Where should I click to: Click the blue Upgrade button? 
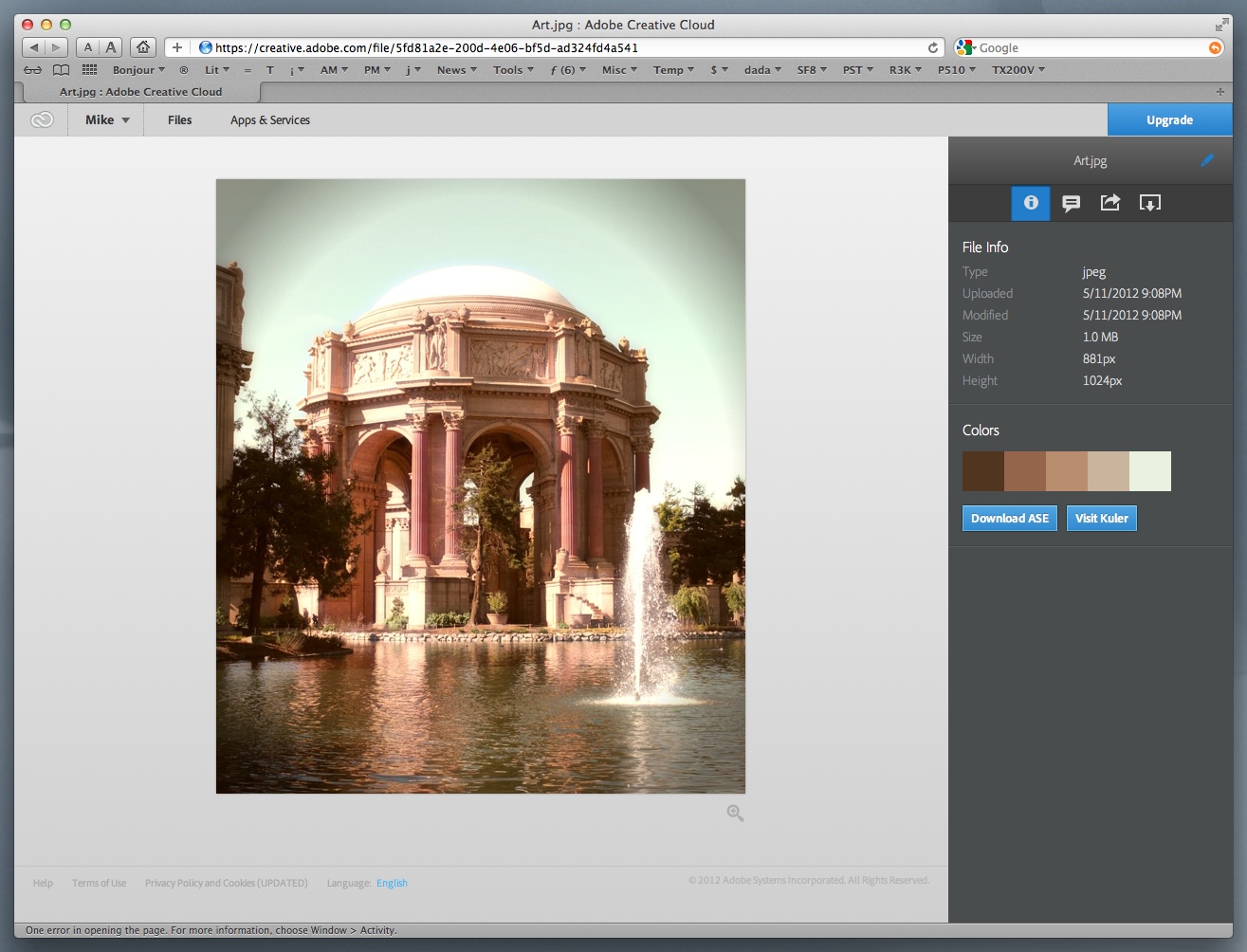[1169, 120]
